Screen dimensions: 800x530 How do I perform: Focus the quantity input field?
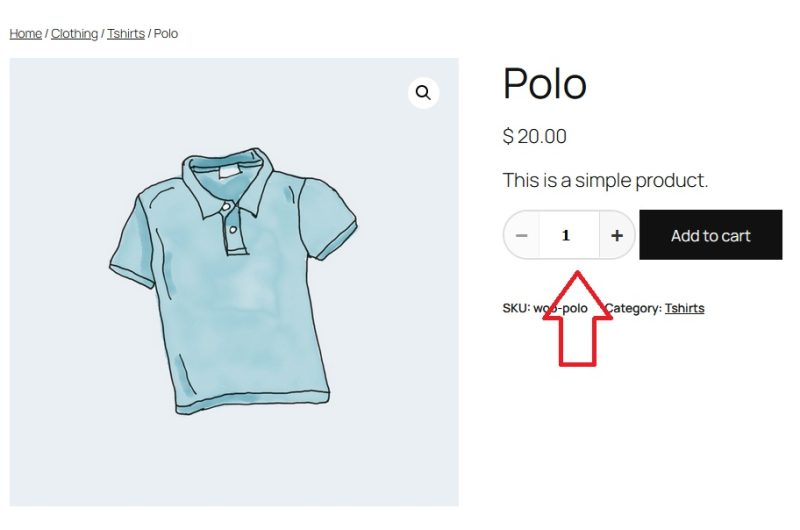pos(569,236)
